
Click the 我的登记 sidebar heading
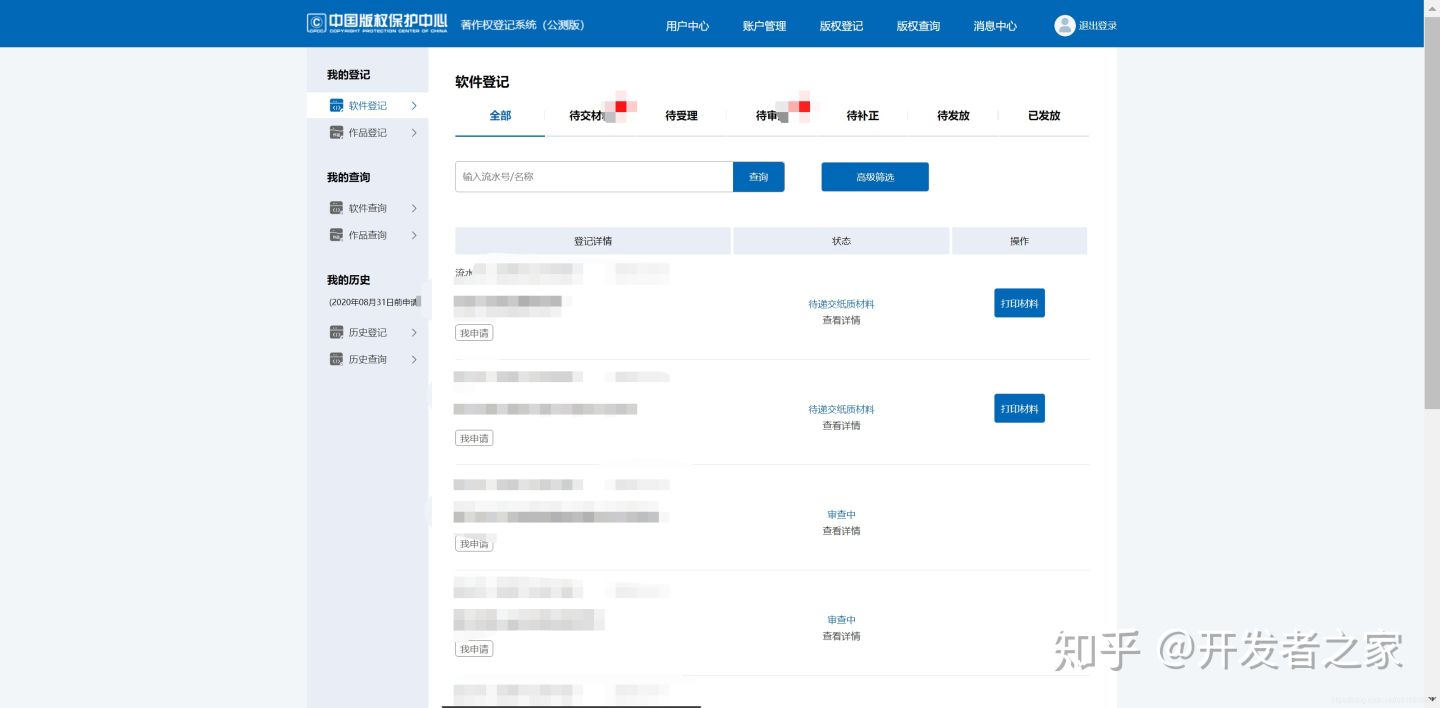(348, 75)
